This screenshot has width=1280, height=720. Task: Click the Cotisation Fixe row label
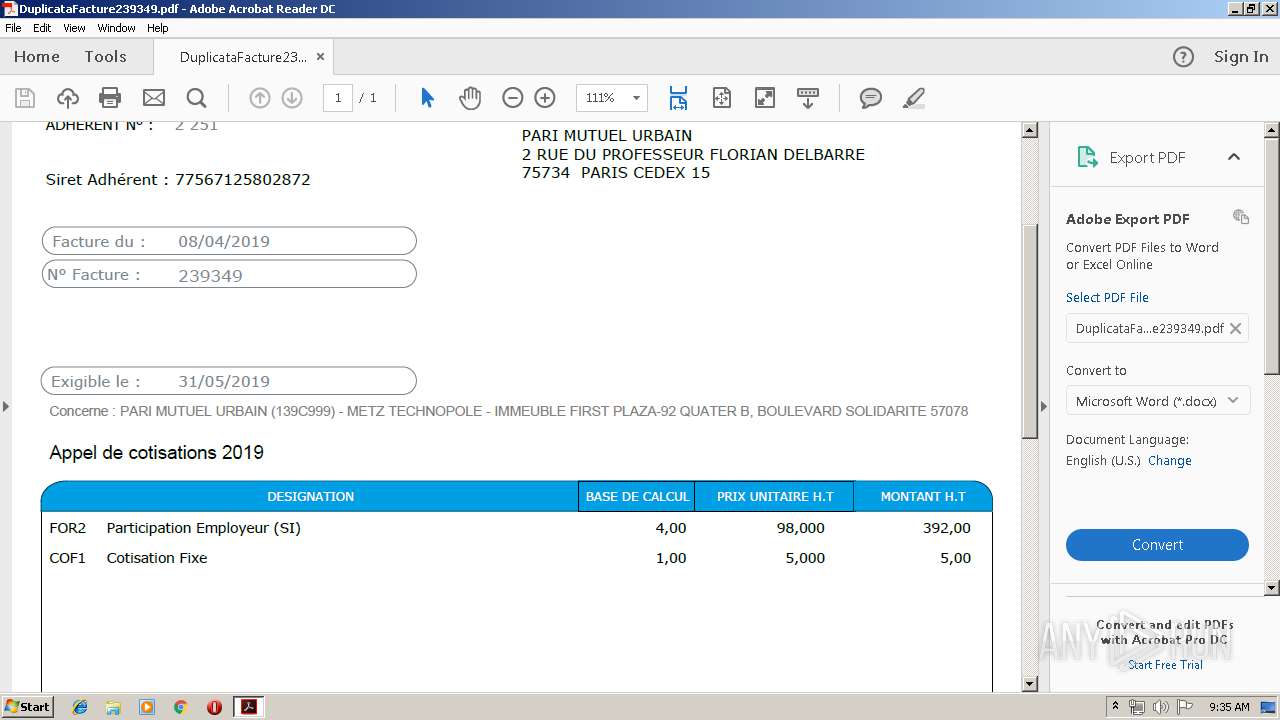click(x=157, y=558)
